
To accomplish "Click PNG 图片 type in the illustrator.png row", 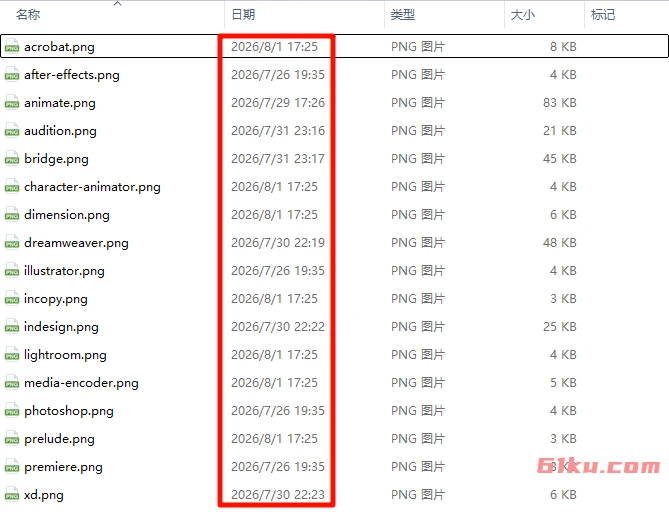I will point(418,271).
